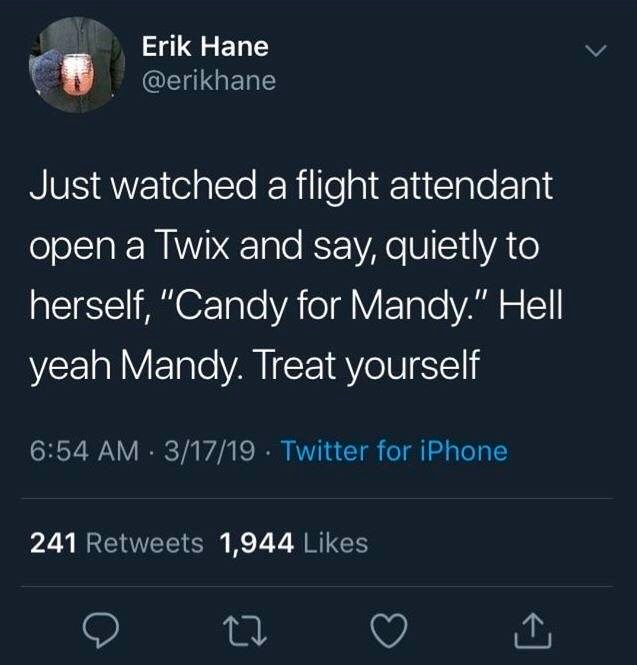Visit the @erikhane handle

(209, 81)
